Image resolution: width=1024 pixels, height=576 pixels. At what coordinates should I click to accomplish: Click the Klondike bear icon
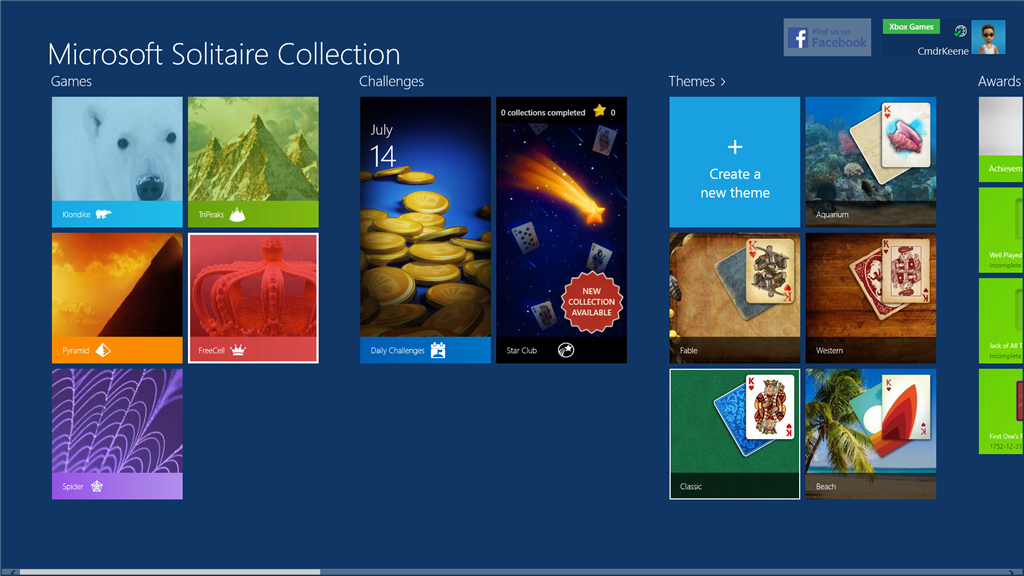pyautogui.click(x=103, y=214)
